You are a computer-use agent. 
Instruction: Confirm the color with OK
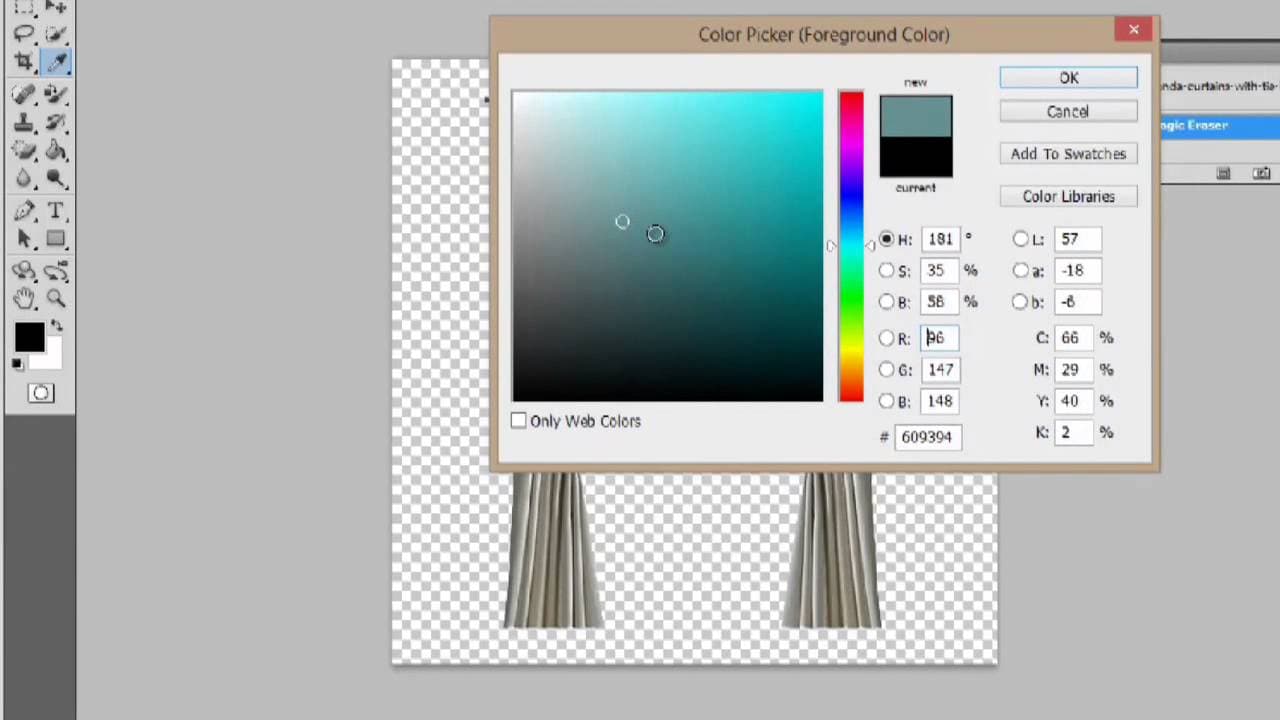coord(1068,78)
